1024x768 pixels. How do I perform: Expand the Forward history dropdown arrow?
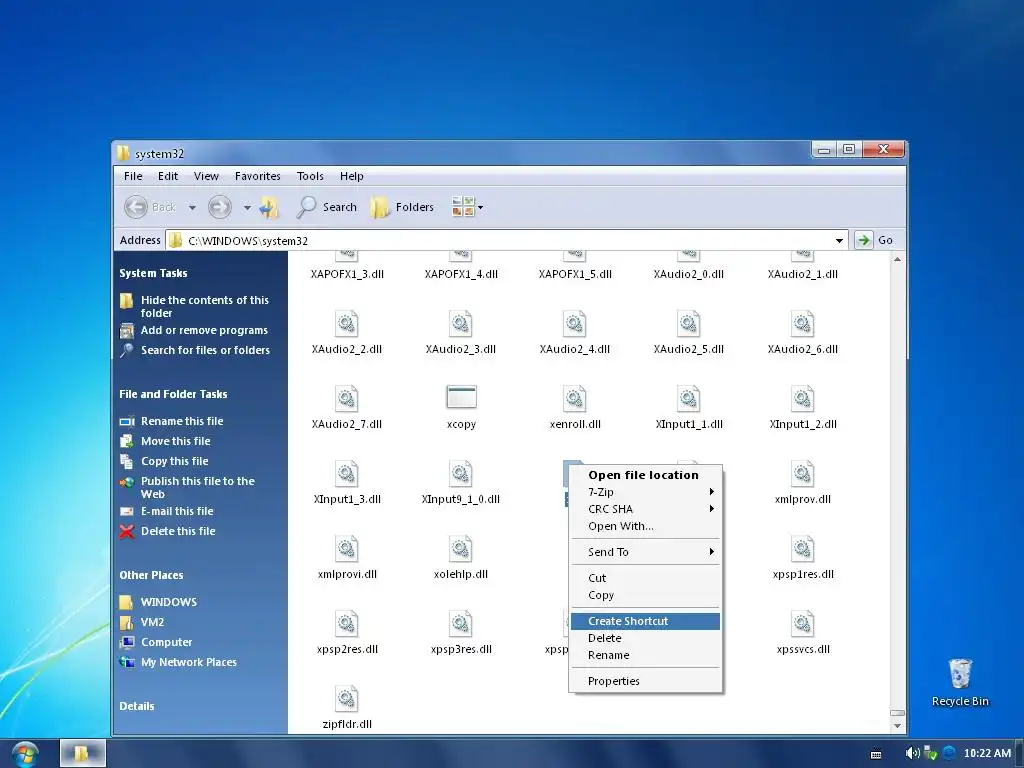(247, 208)
